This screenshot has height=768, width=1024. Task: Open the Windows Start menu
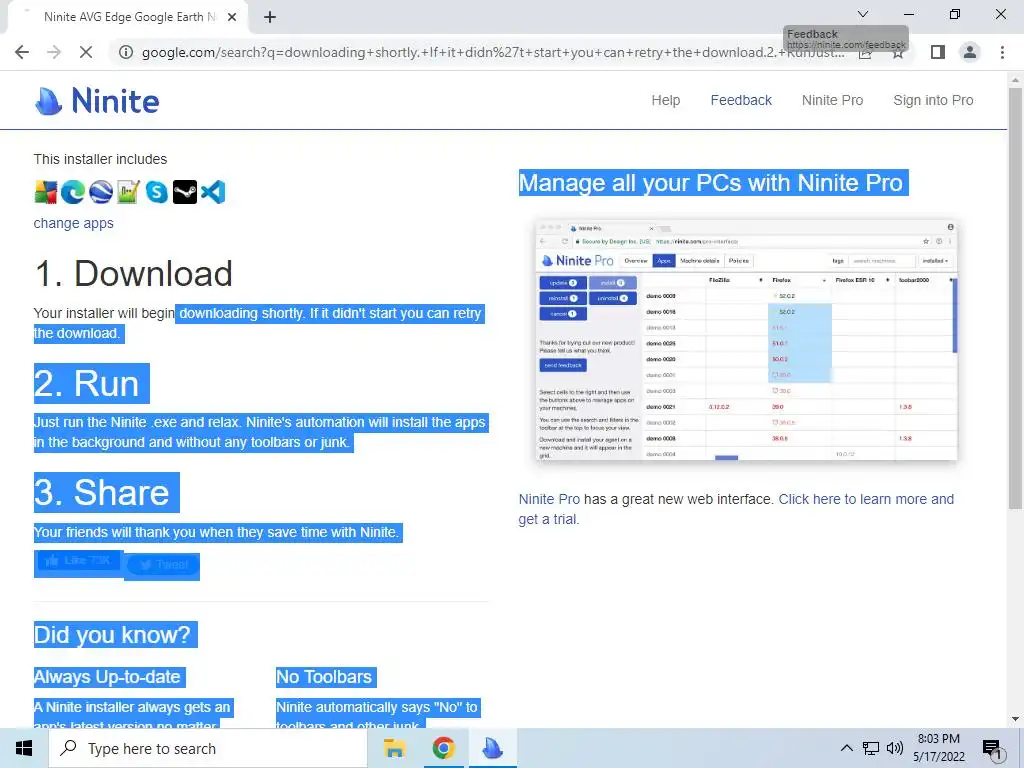24,748
